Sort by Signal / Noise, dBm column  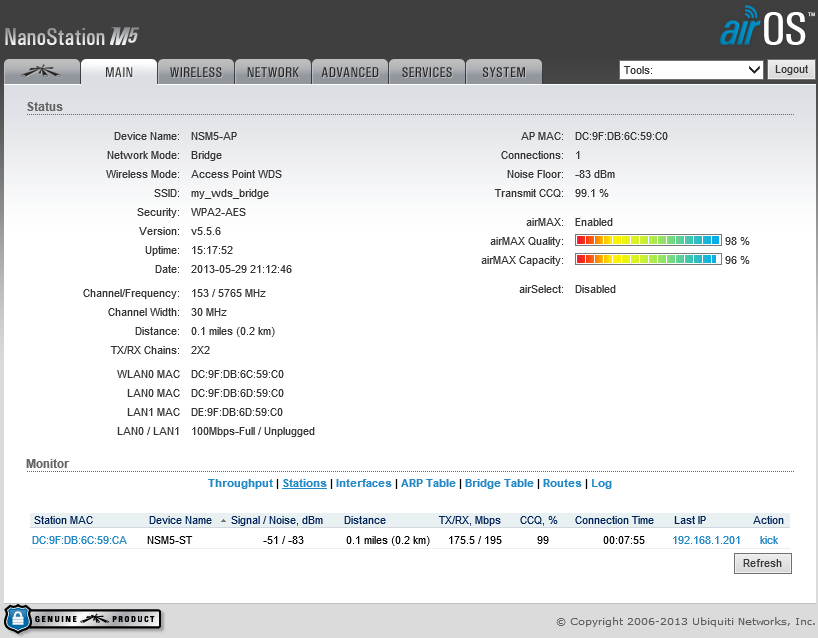(276, 520)
